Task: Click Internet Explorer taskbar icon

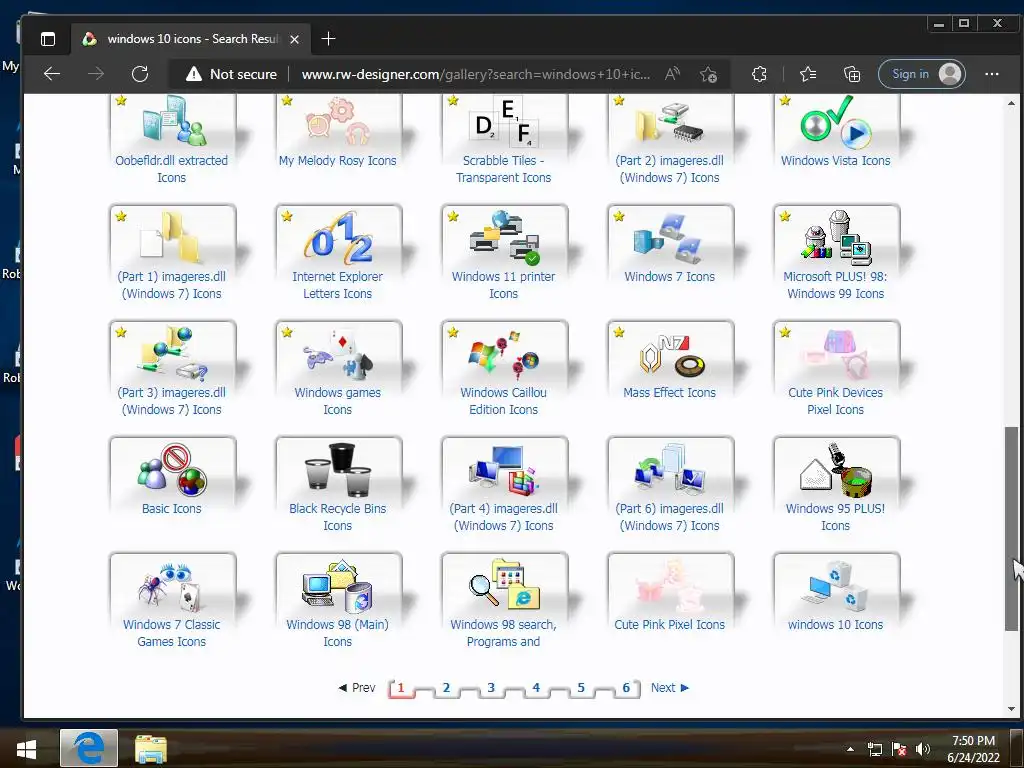Action: (x=89, y=748)
